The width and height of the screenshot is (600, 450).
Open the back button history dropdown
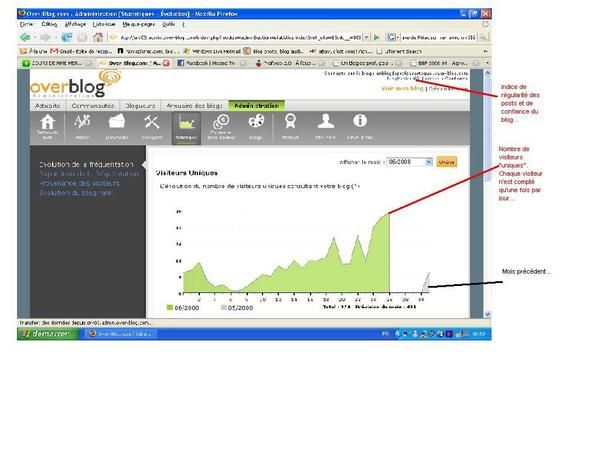(x=35, y=37)
